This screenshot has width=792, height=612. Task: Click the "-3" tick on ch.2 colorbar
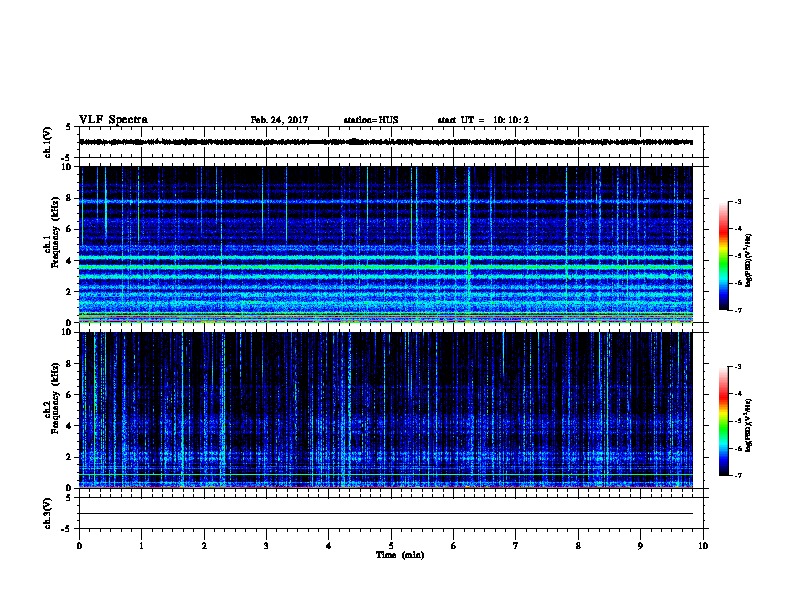click(x=737, y=367)
